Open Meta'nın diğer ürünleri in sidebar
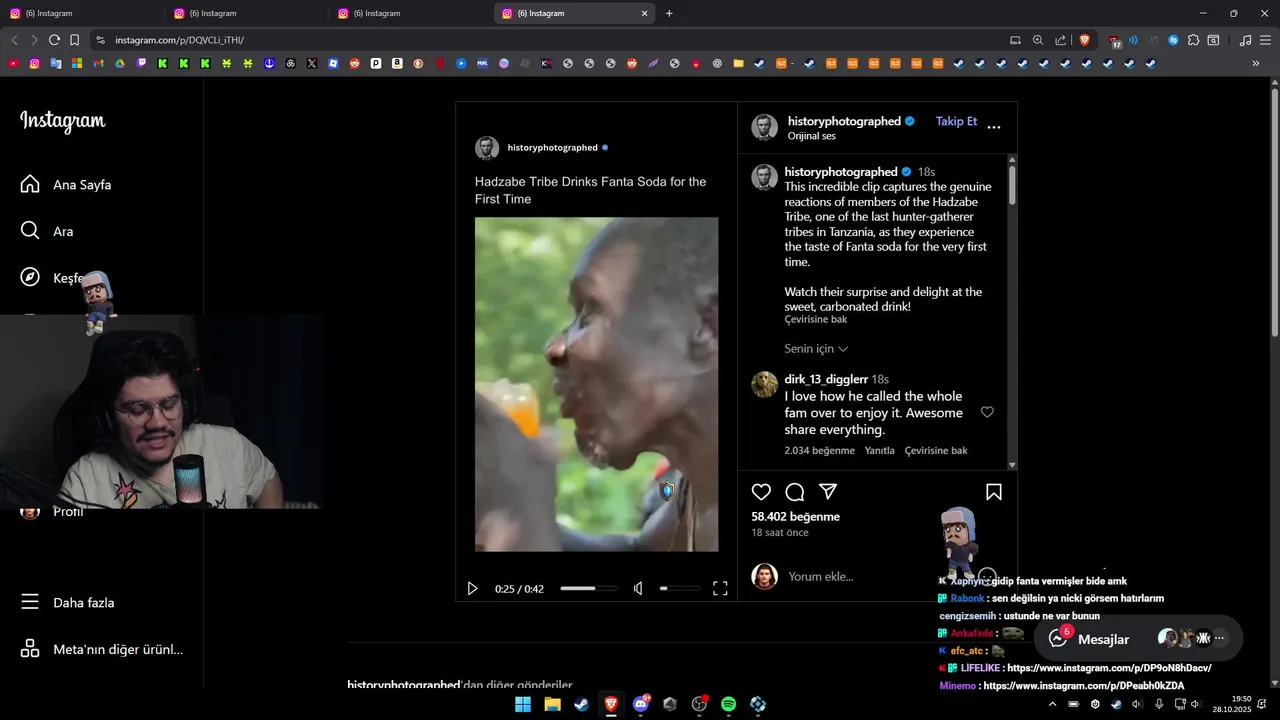This screenshot has width=1280, height=720. tap(102, 649)
